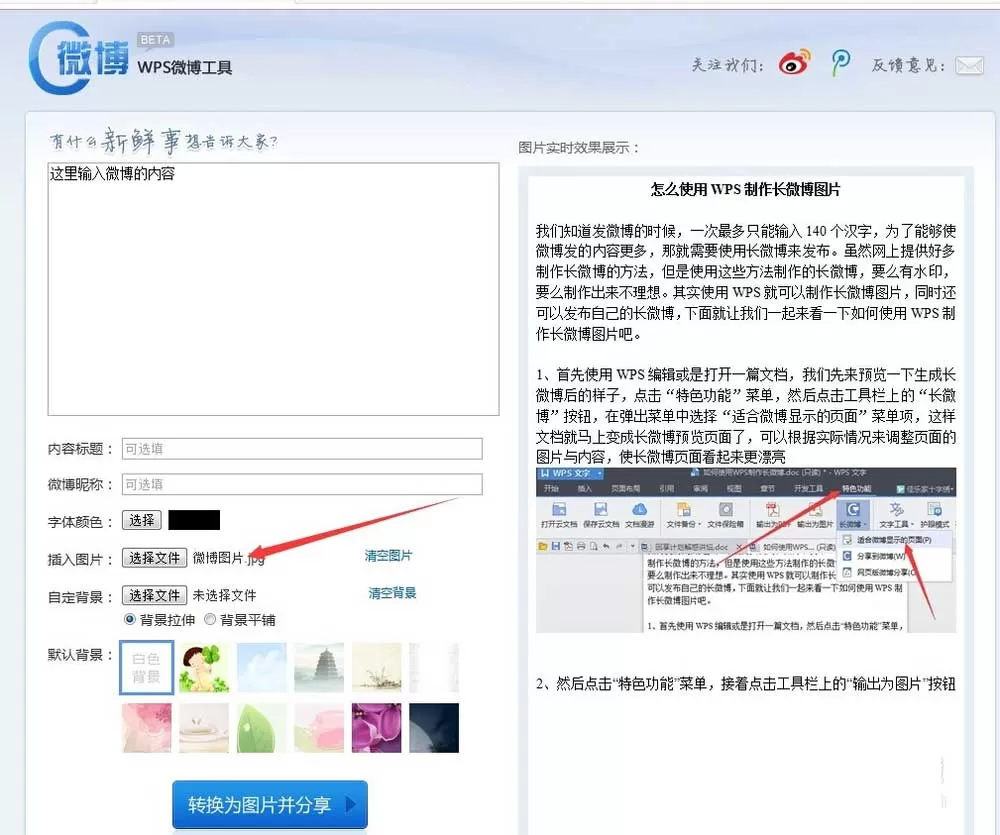This screenshot has height=835, width=1000.
Task: Click preview step 2 text 然后点击特色功能菜单
Action: (746, 684)
